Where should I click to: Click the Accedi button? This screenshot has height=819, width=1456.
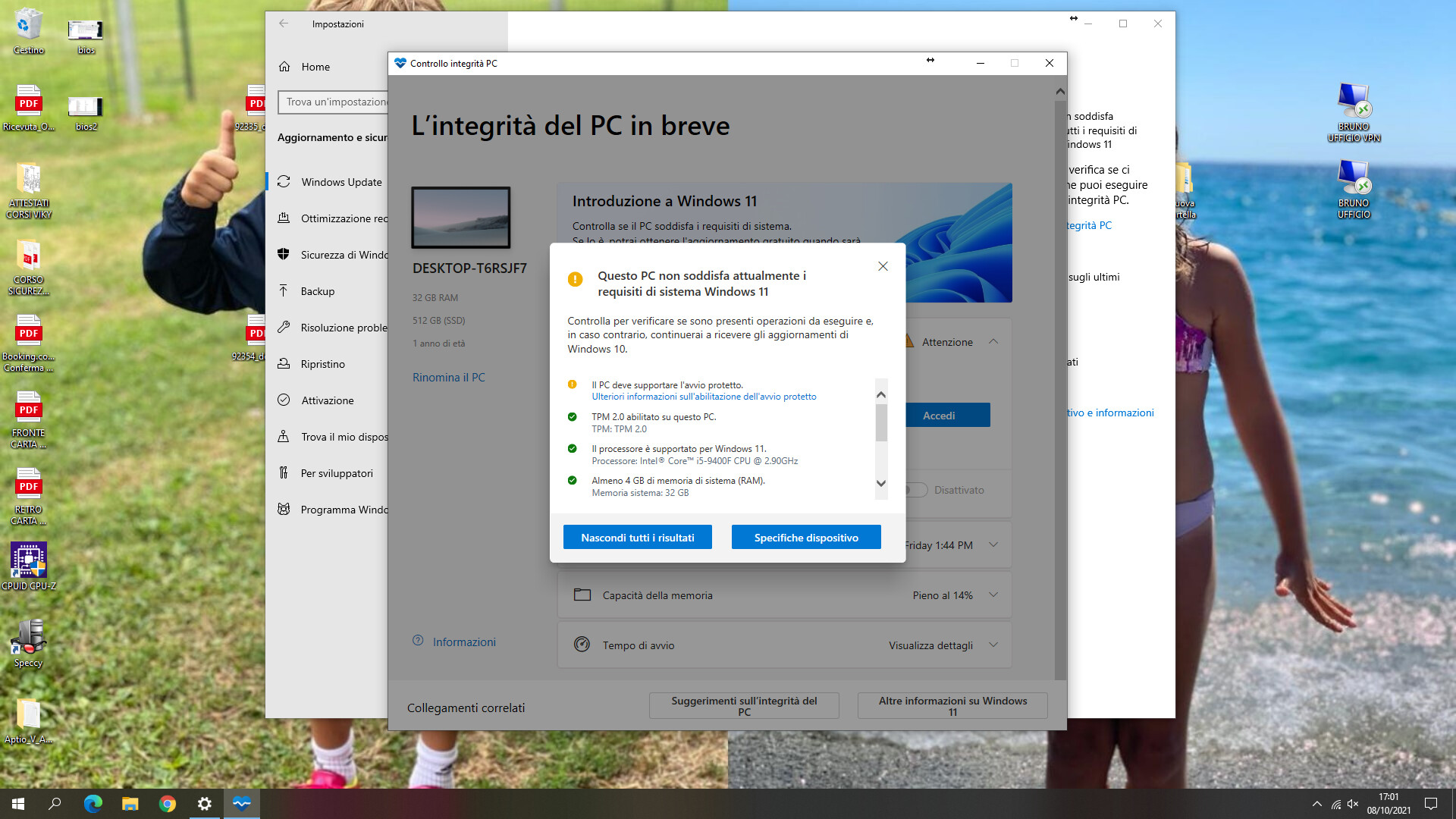(947, 415)
